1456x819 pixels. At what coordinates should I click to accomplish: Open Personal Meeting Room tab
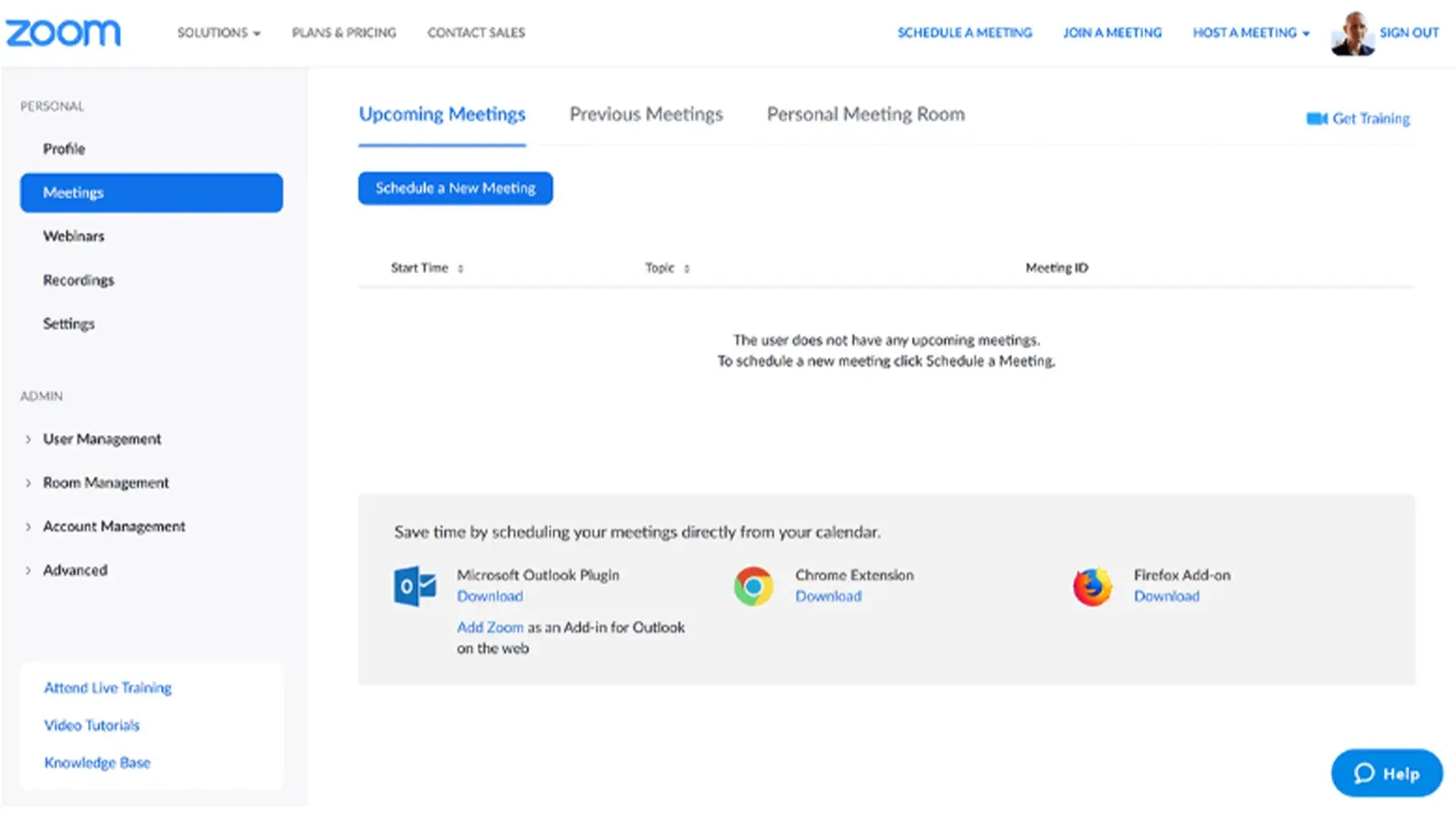pyautogui.click(x=865, y=115)
